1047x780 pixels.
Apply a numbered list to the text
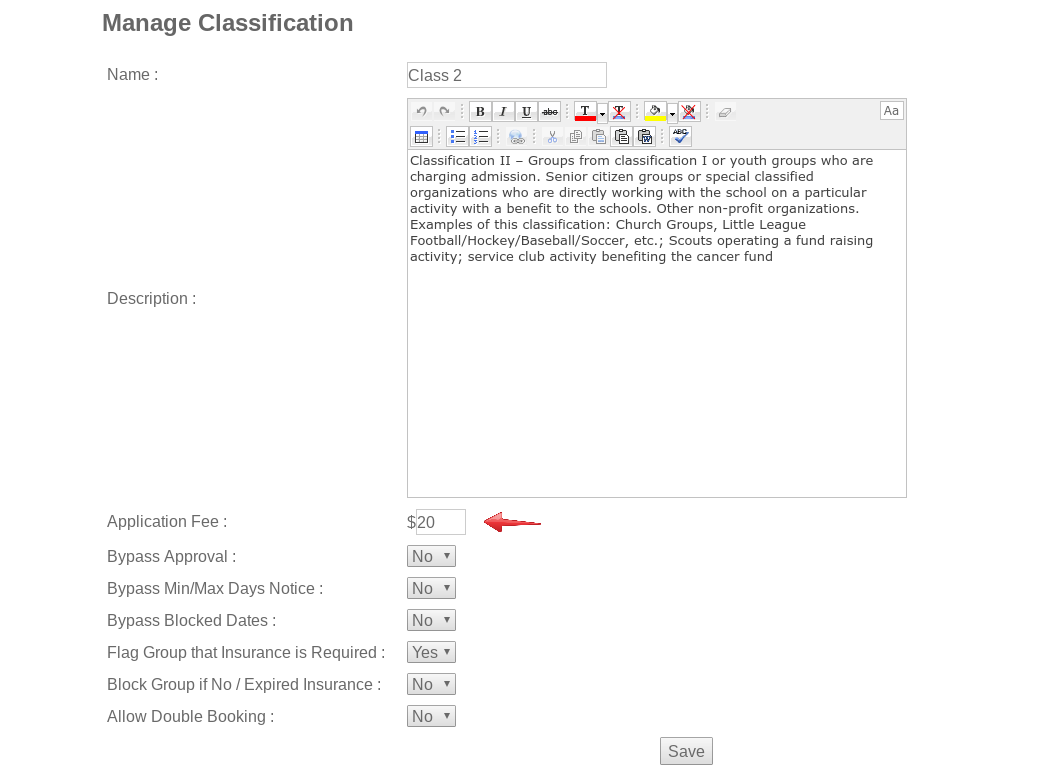pyautogui.click(x=480, y=136)
